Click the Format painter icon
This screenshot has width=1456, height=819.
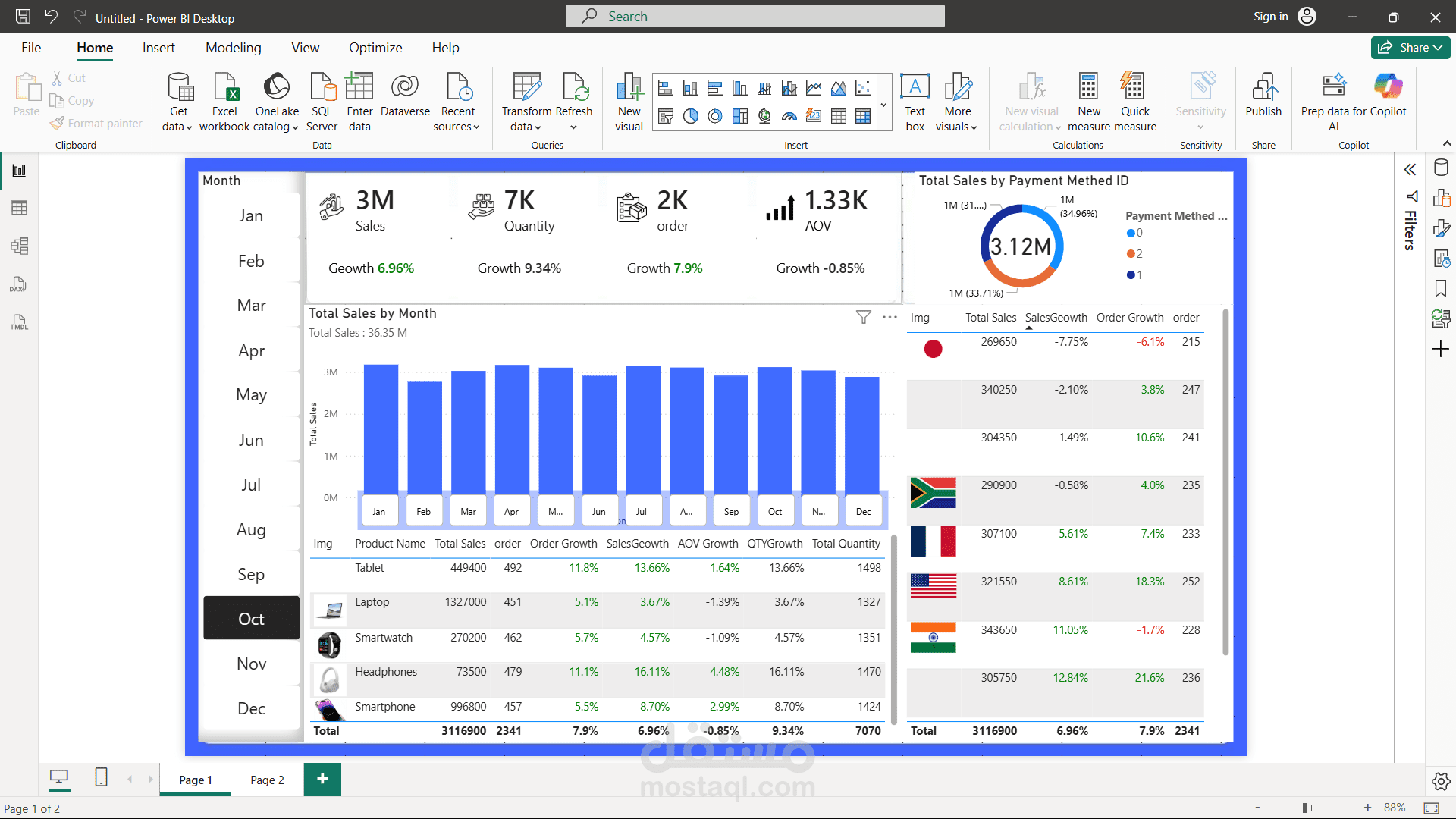(x=57, y=124)
